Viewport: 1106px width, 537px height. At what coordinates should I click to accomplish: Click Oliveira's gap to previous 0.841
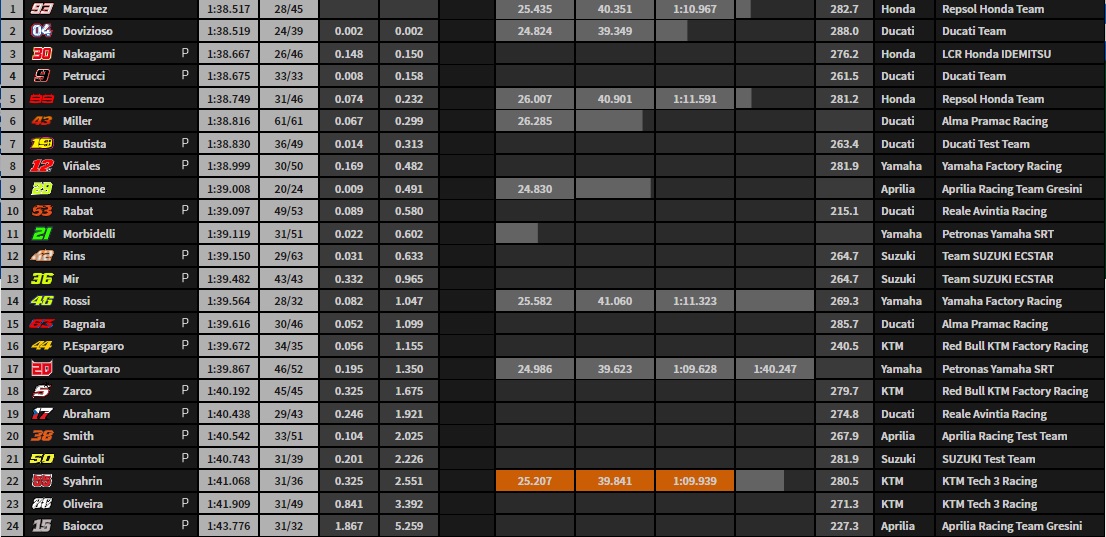pos(349,504)
